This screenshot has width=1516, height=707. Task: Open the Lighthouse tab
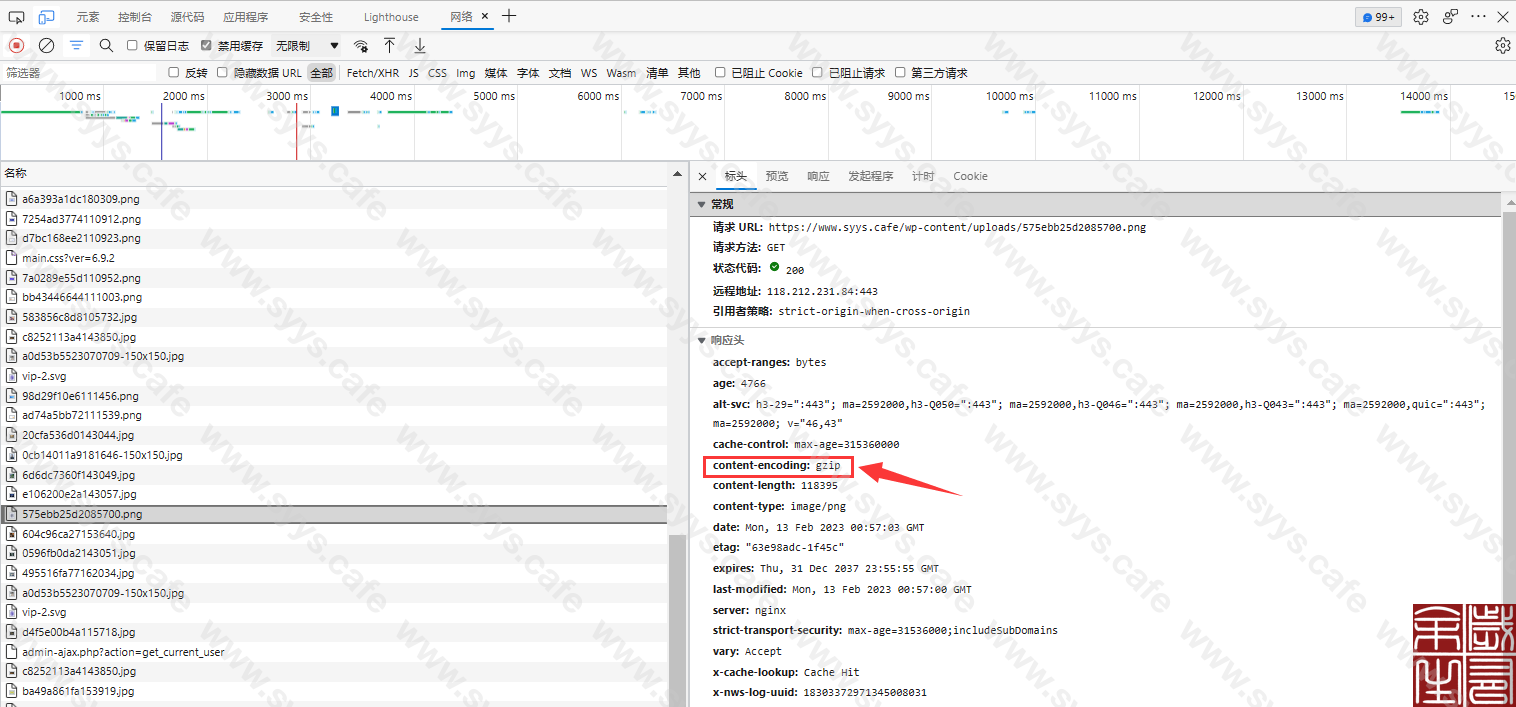pos(391,17)
